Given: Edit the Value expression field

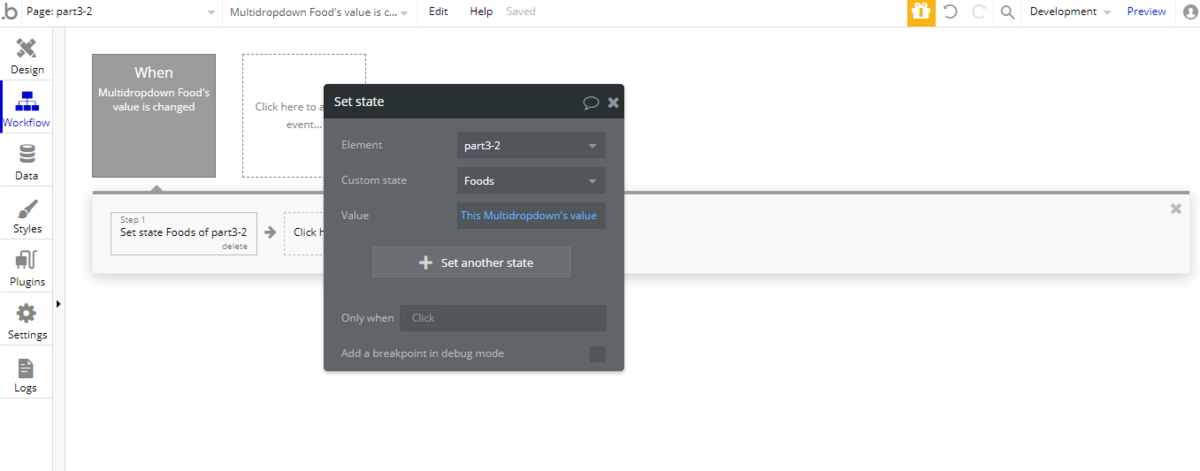Looking at the screenshot, I should [x=531, y=215].
